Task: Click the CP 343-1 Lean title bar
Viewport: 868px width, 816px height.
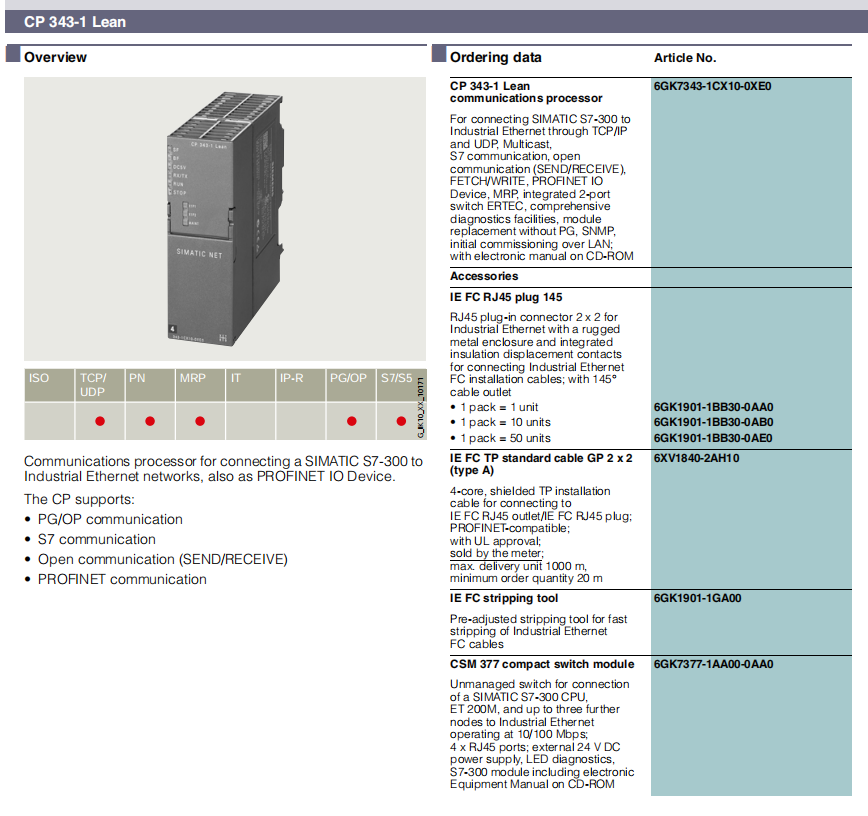Action: tap(434, 21)
